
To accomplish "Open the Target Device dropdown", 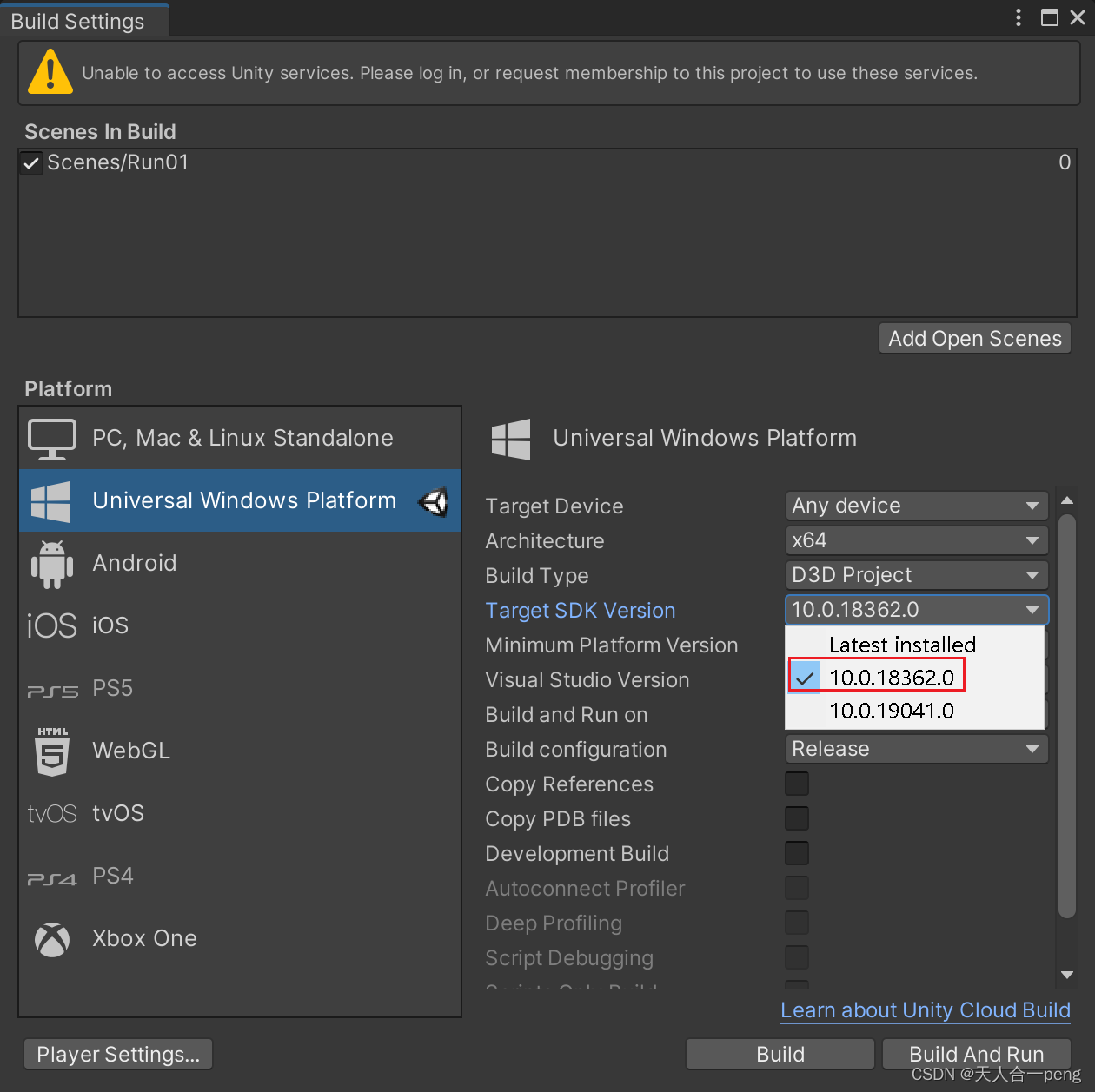I will click(915, 506).
